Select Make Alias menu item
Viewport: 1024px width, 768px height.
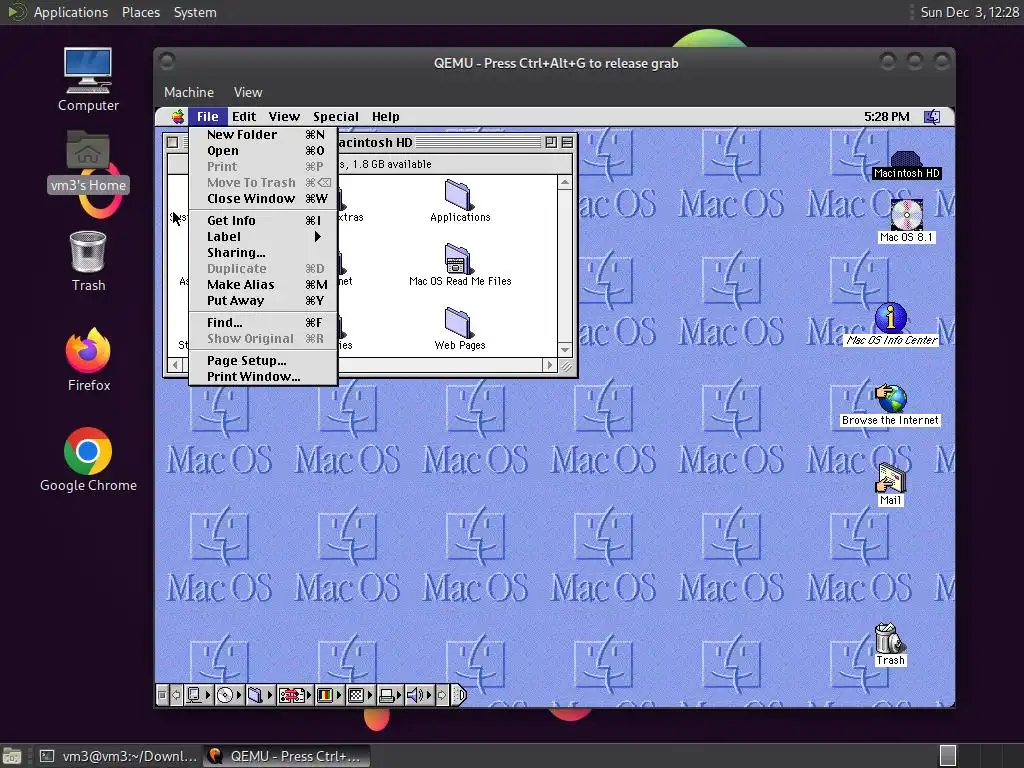pos(263,285)
